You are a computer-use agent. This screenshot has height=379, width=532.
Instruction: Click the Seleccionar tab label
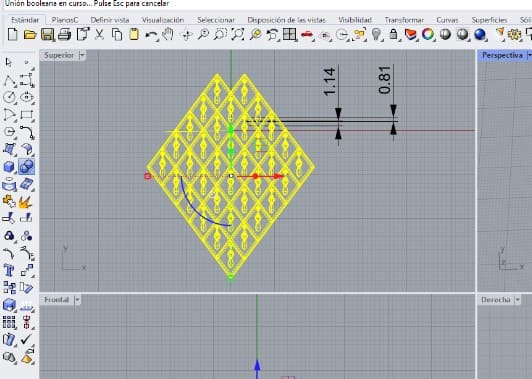(216, 20)
